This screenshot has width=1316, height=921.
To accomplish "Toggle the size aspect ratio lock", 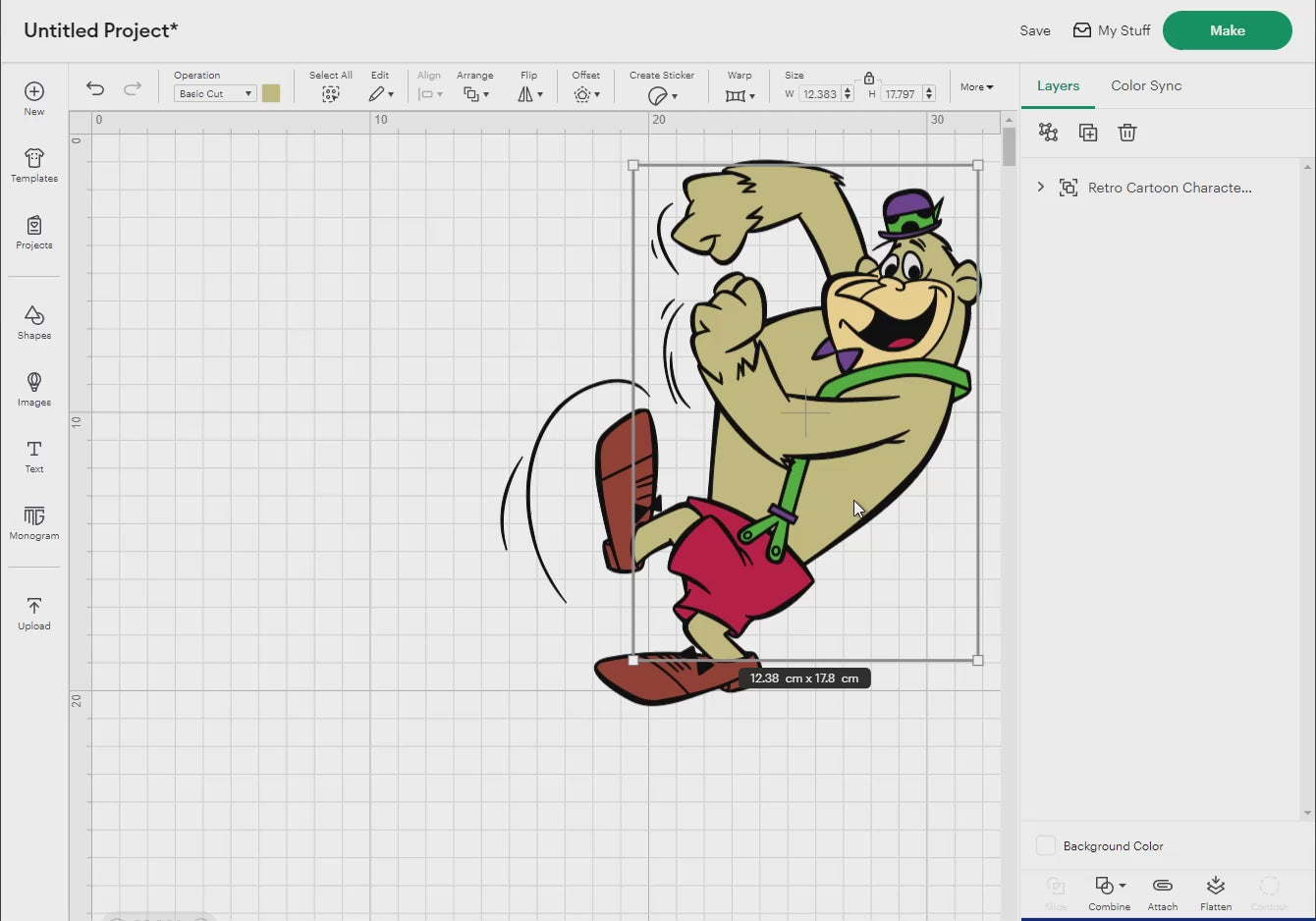I will (869, 78).
